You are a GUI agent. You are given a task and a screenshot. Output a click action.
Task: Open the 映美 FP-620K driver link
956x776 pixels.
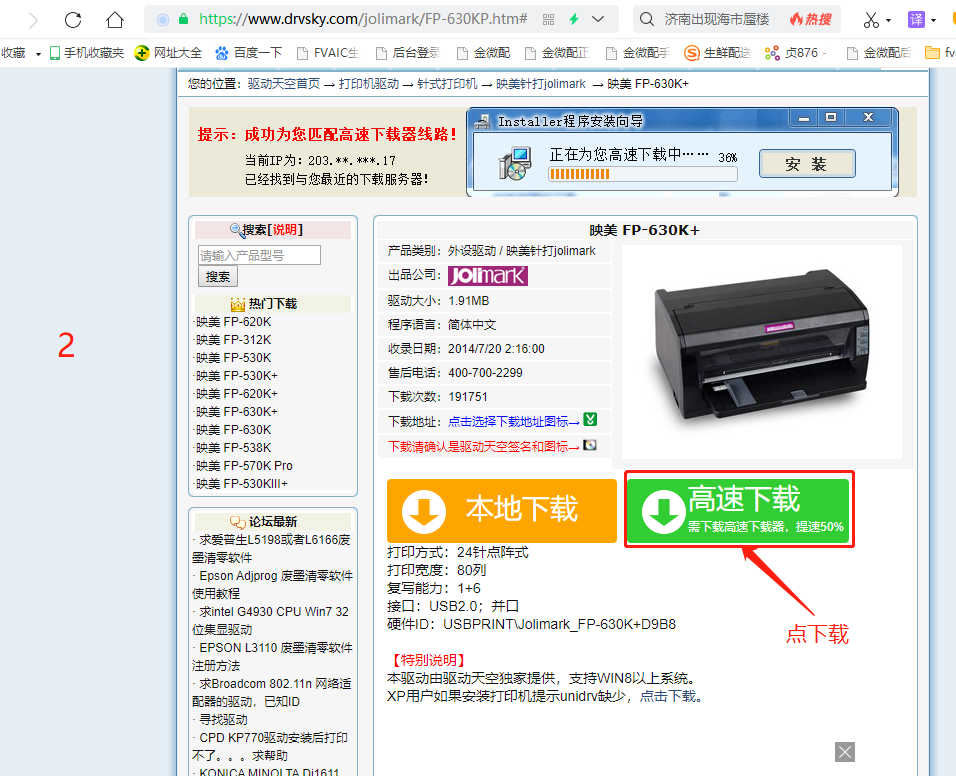233,322
